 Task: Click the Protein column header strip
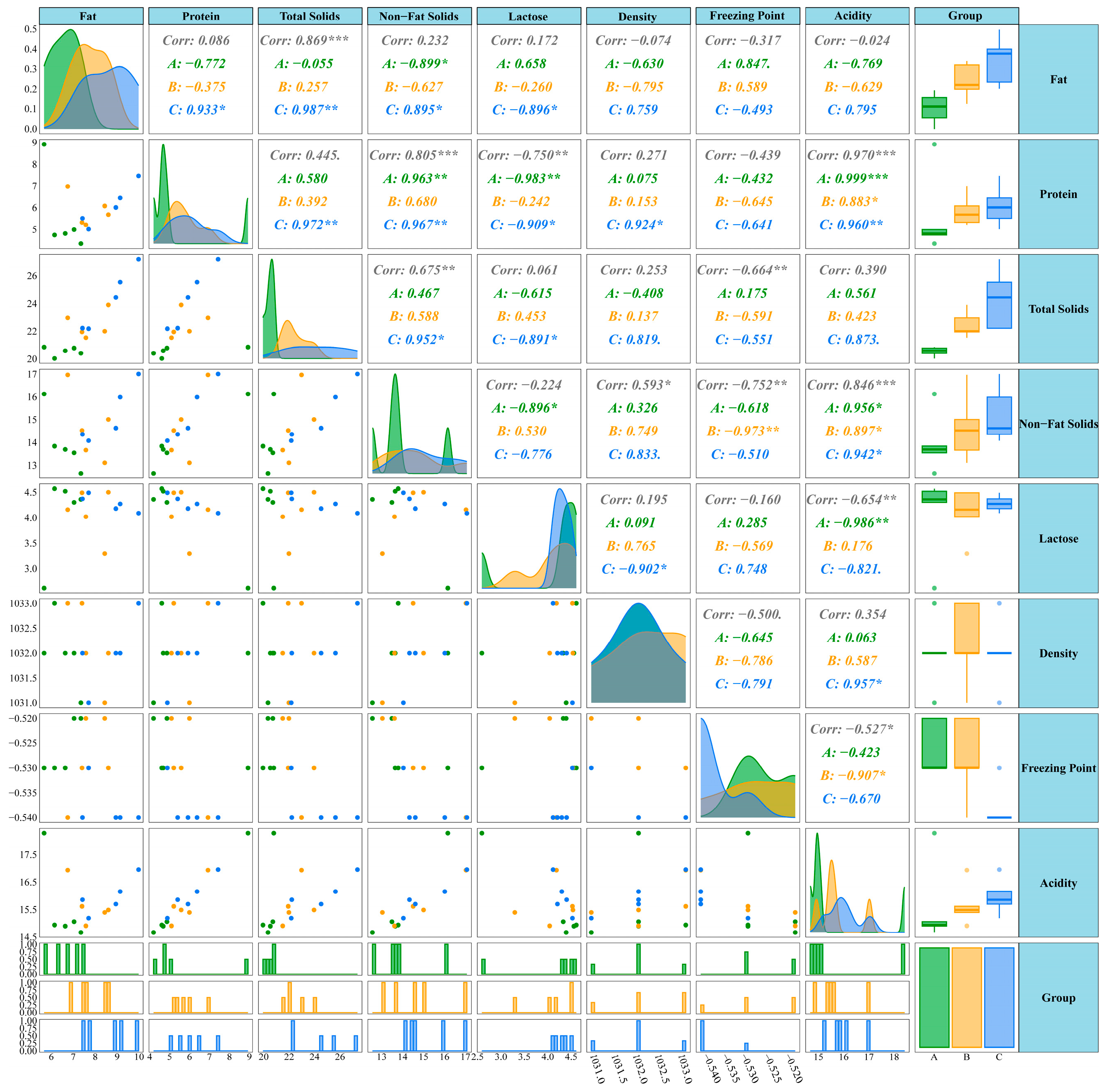[200, 16]
